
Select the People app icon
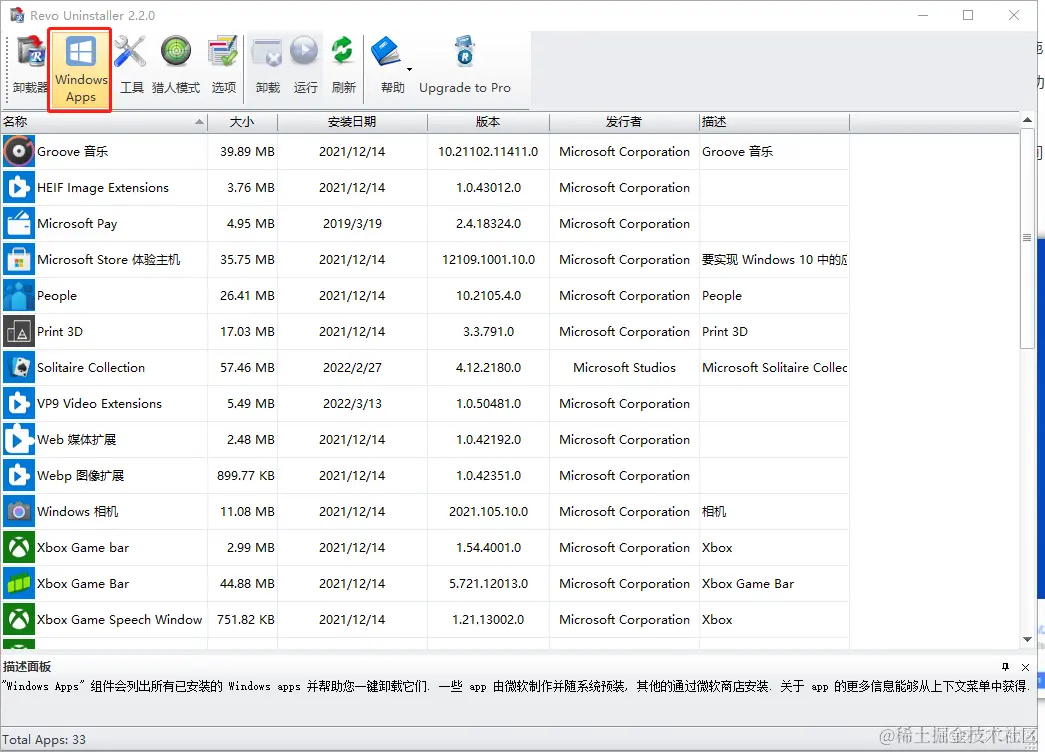point(19,295)
